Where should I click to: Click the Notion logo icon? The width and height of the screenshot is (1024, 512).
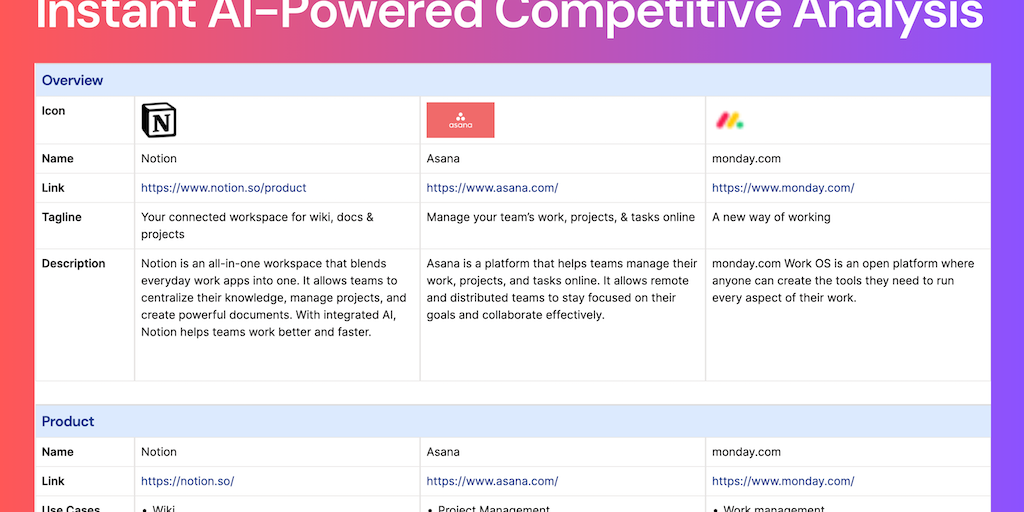(x=158, y=120)
